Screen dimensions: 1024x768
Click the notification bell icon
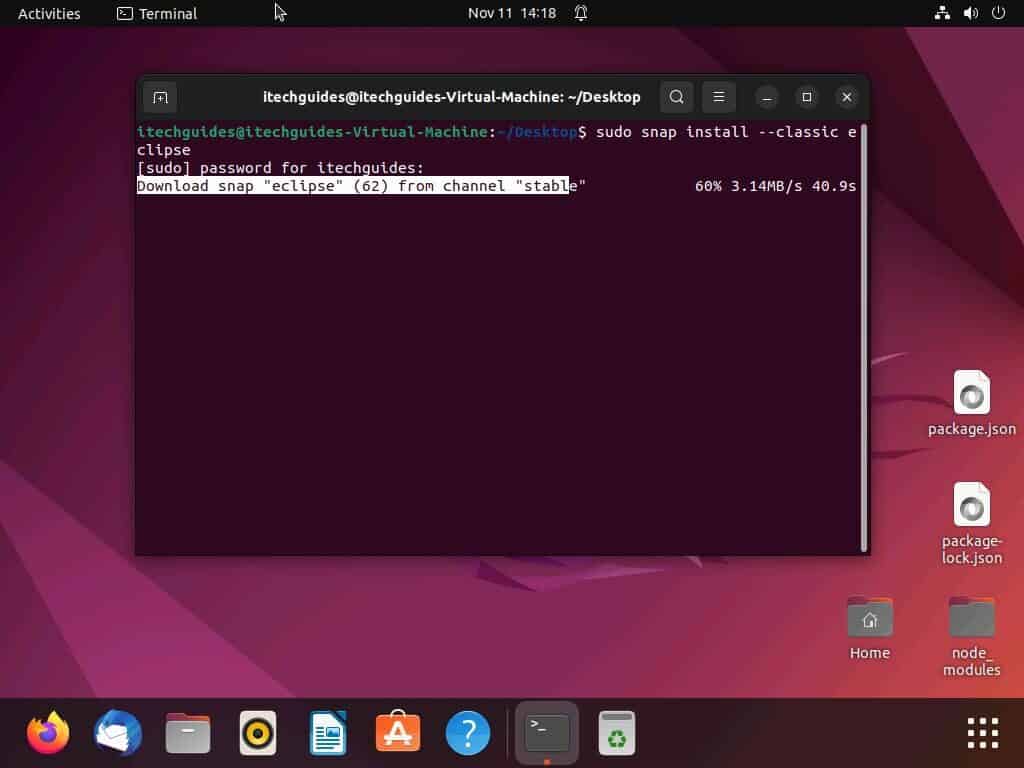click(x=581, y=13)
